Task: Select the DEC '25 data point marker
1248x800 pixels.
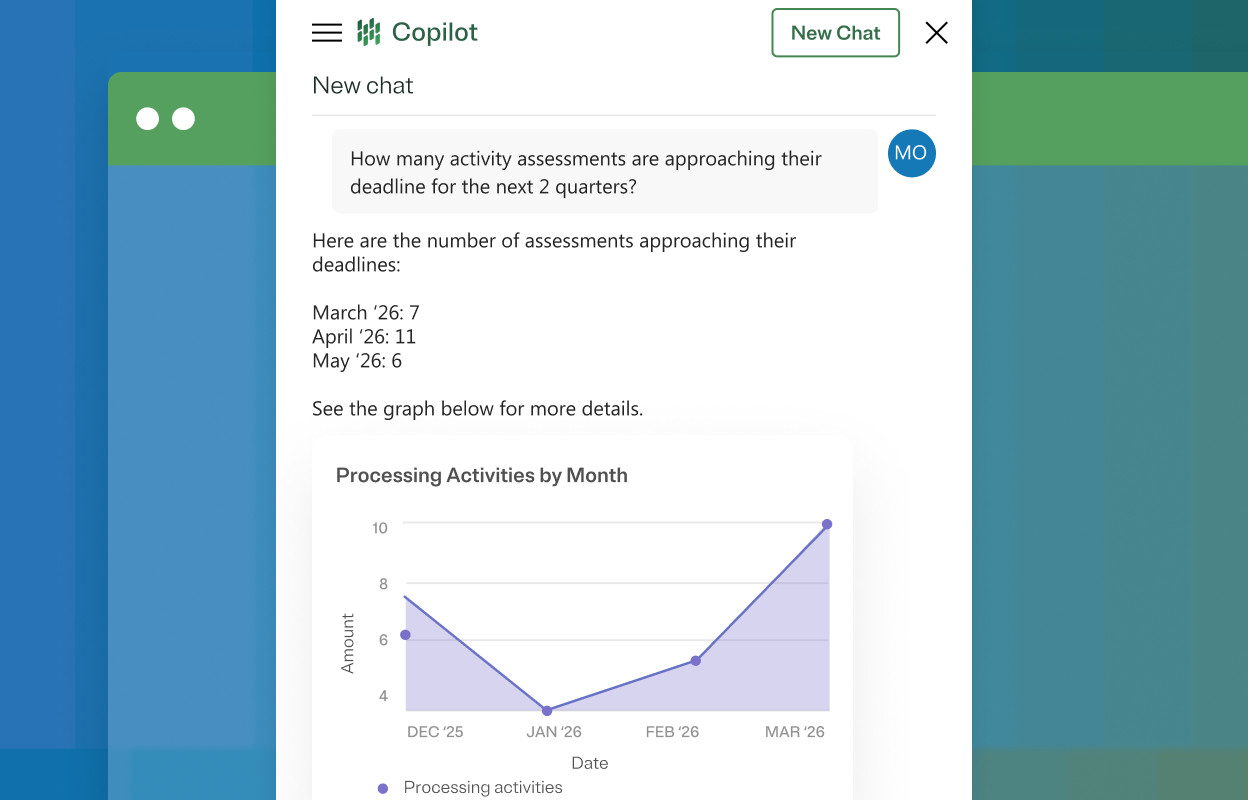Action: [x=406, y=634]
